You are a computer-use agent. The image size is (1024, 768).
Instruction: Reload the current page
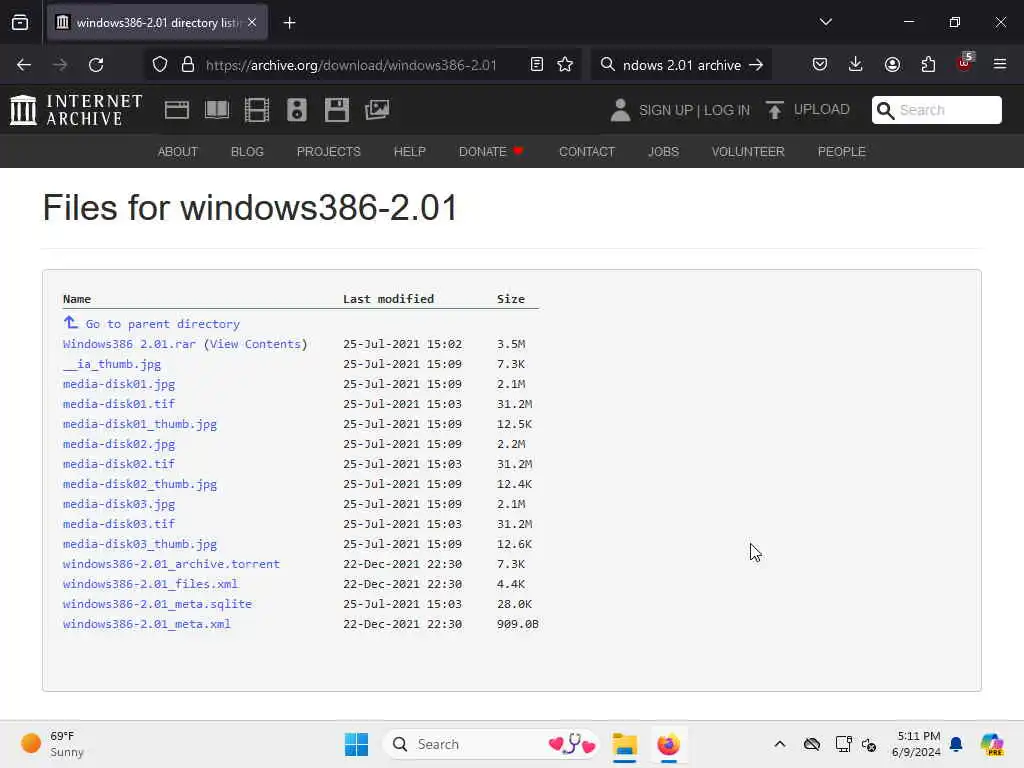96,65
